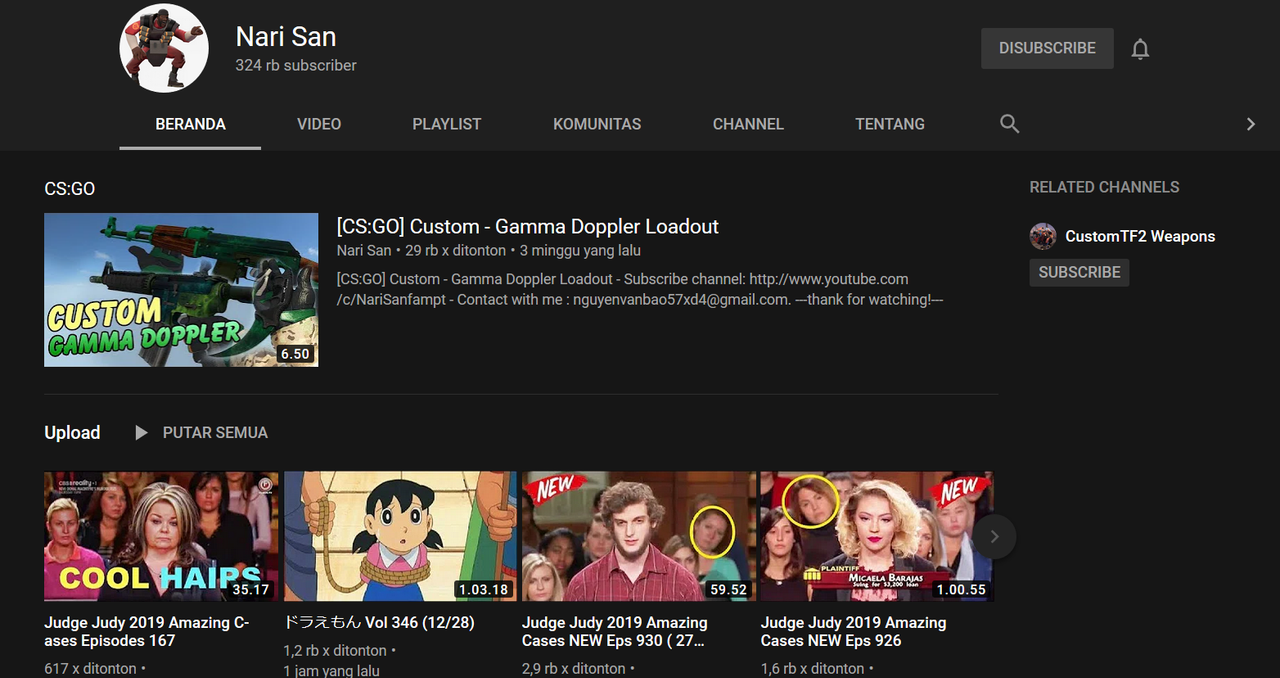Image resolution: width=1280 pixels, height=678 pixels.
Task: Open the Judge Judy Eps 926 thumbnail
Action: pos(877,536)
